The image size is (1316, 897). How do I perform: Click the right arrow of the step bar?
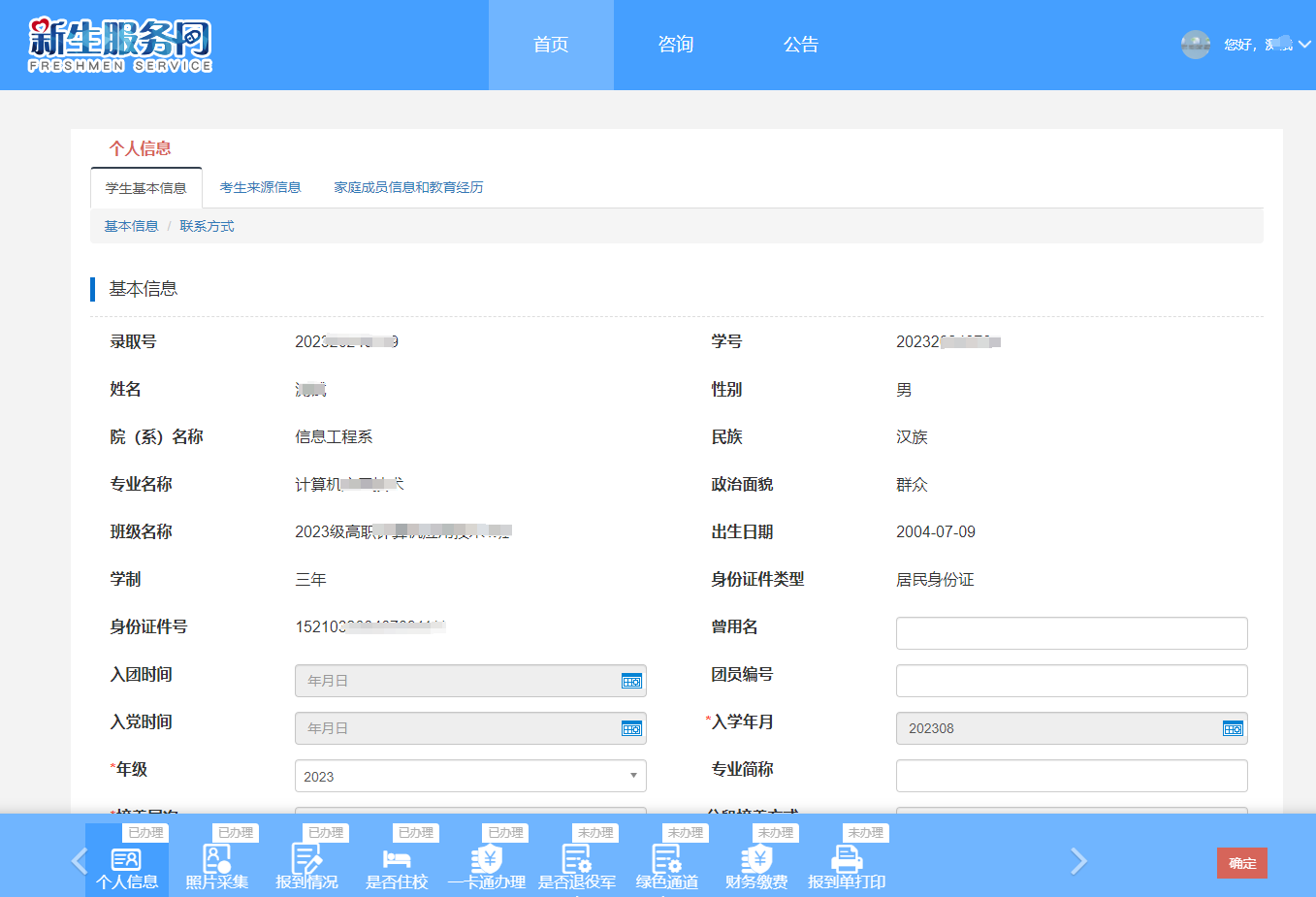click(1078, 861)
